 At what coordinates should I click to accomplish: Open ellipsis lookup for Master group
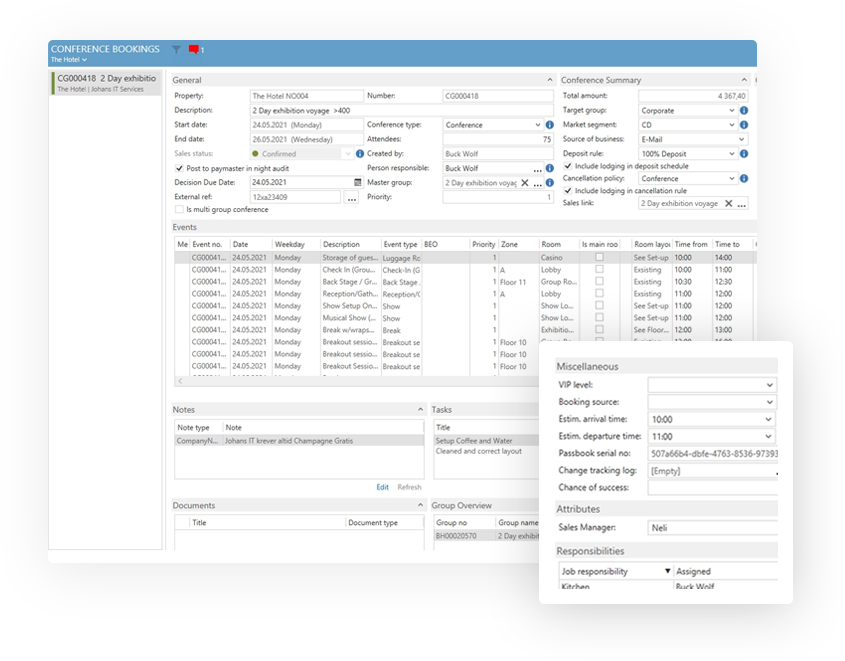click(537, 184)
